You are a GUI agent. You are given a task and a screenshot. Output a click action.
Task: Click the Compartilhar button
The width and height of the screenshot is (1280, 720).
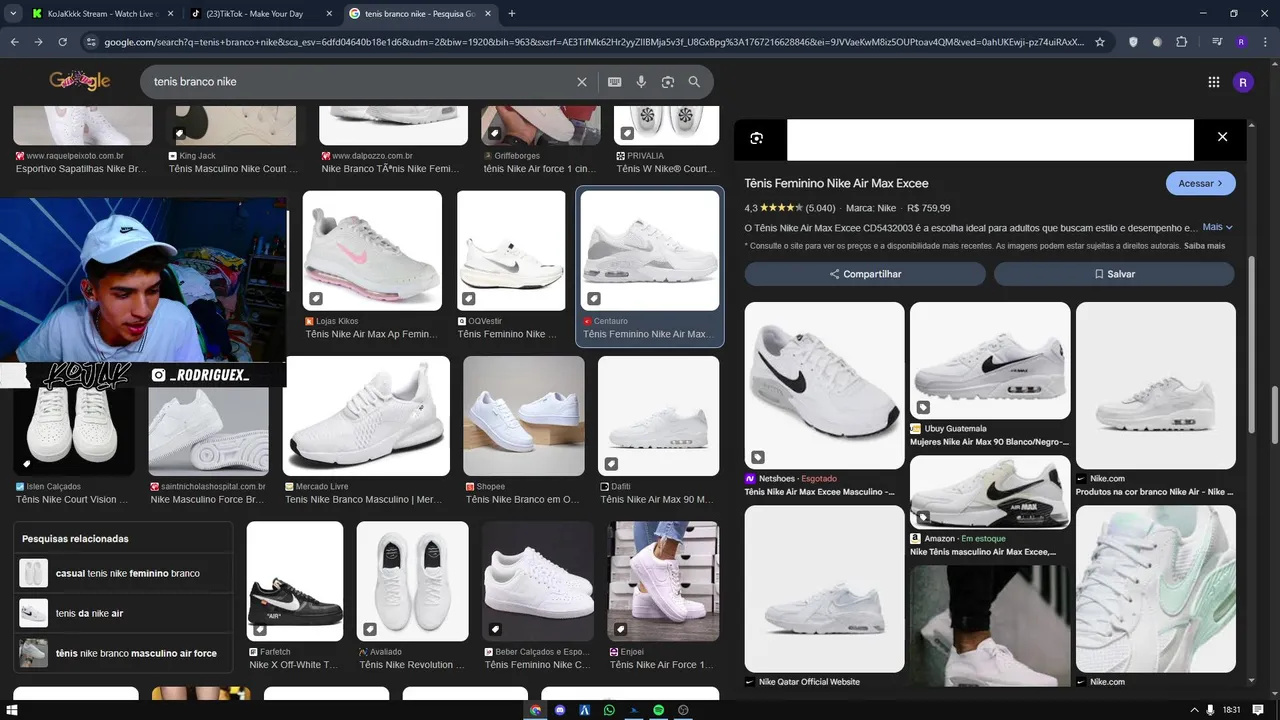(865, 274)
